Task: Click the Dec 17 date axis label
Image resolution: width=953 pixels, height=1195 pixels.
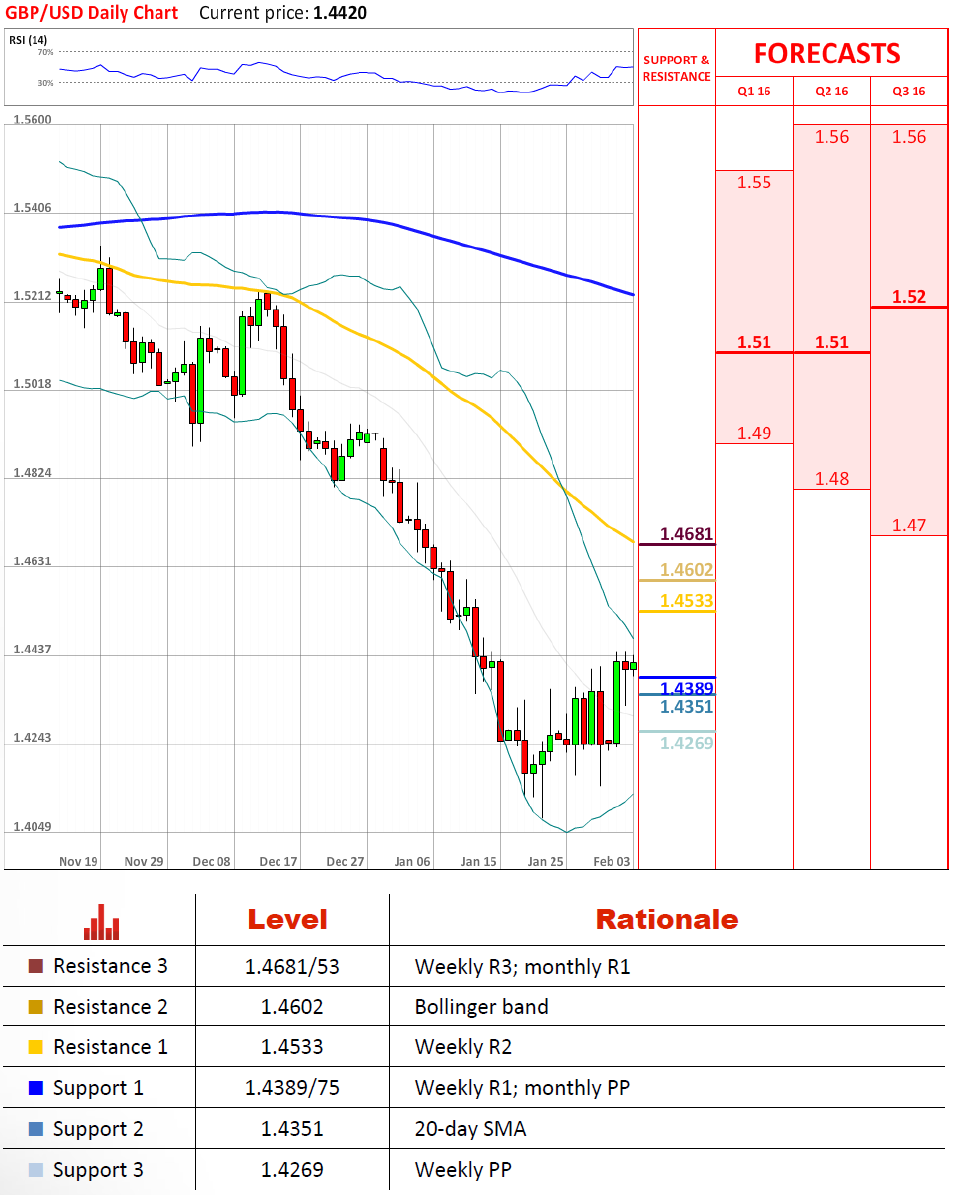Action: click(278, 862)
